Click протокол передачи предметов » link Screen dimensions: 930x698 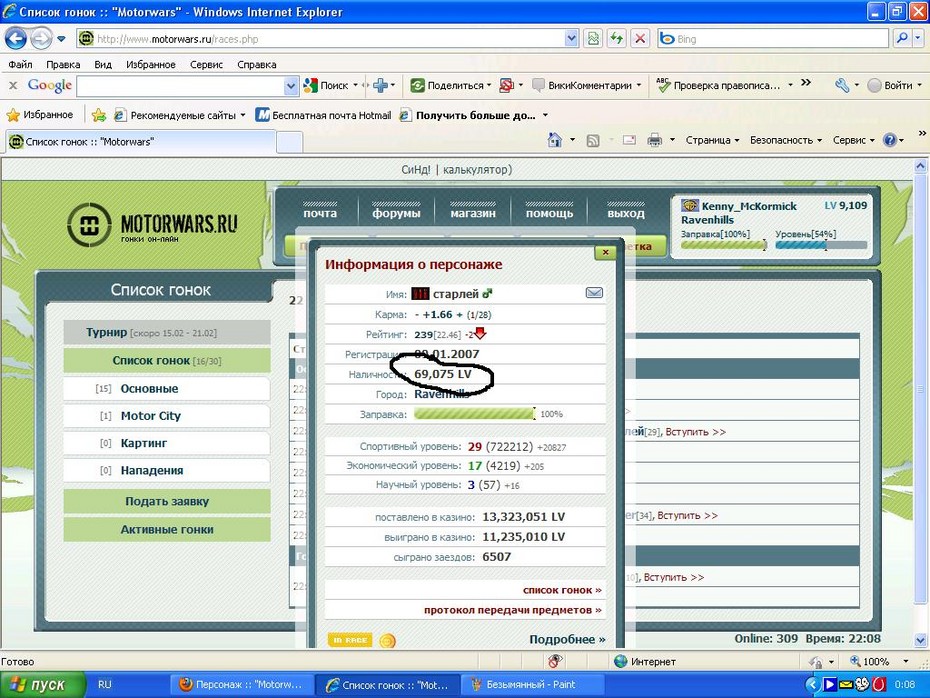pos(513,610)
